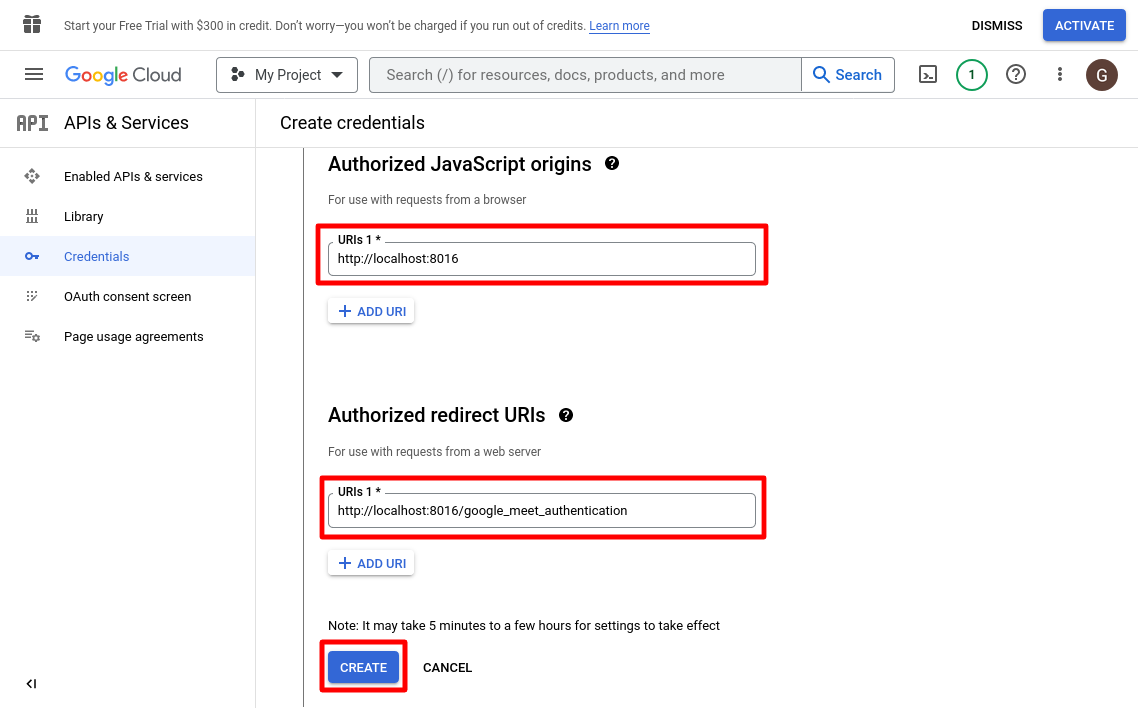Open the Help question mark icon
The height and width of the screenshot is (708, 1138).
coord(1016,75)
